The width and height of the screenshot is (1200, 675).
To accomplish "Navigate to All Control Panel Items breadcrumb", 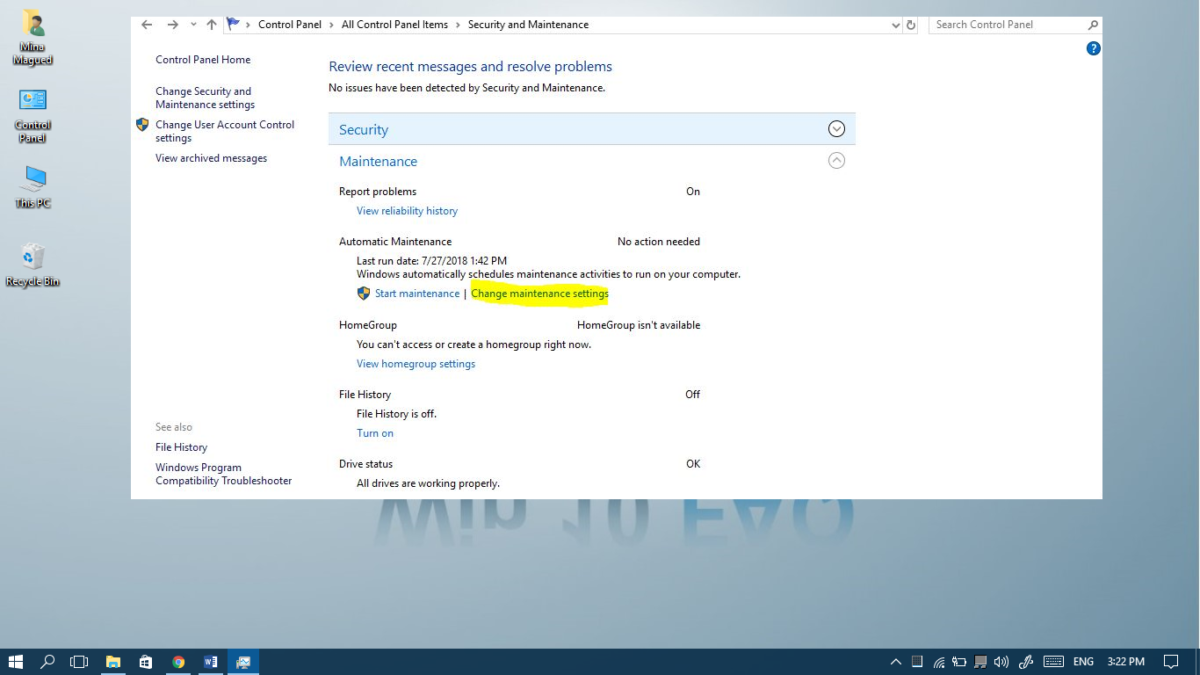I will click(x=394, y=24).
